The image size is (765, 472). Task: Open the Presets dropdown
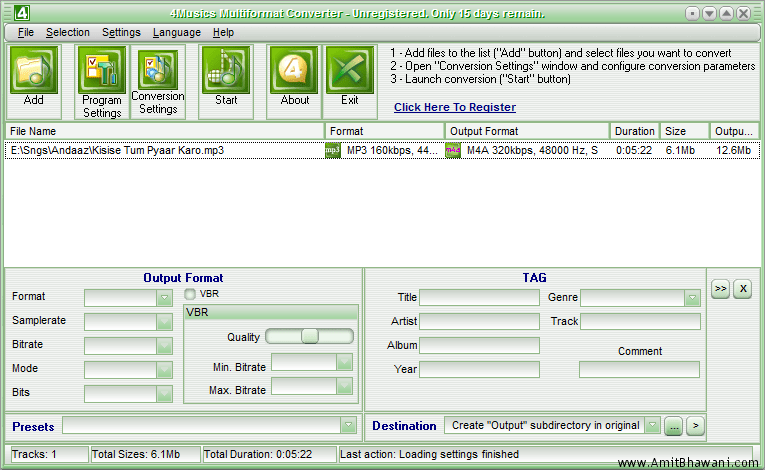tap(348, 426)
